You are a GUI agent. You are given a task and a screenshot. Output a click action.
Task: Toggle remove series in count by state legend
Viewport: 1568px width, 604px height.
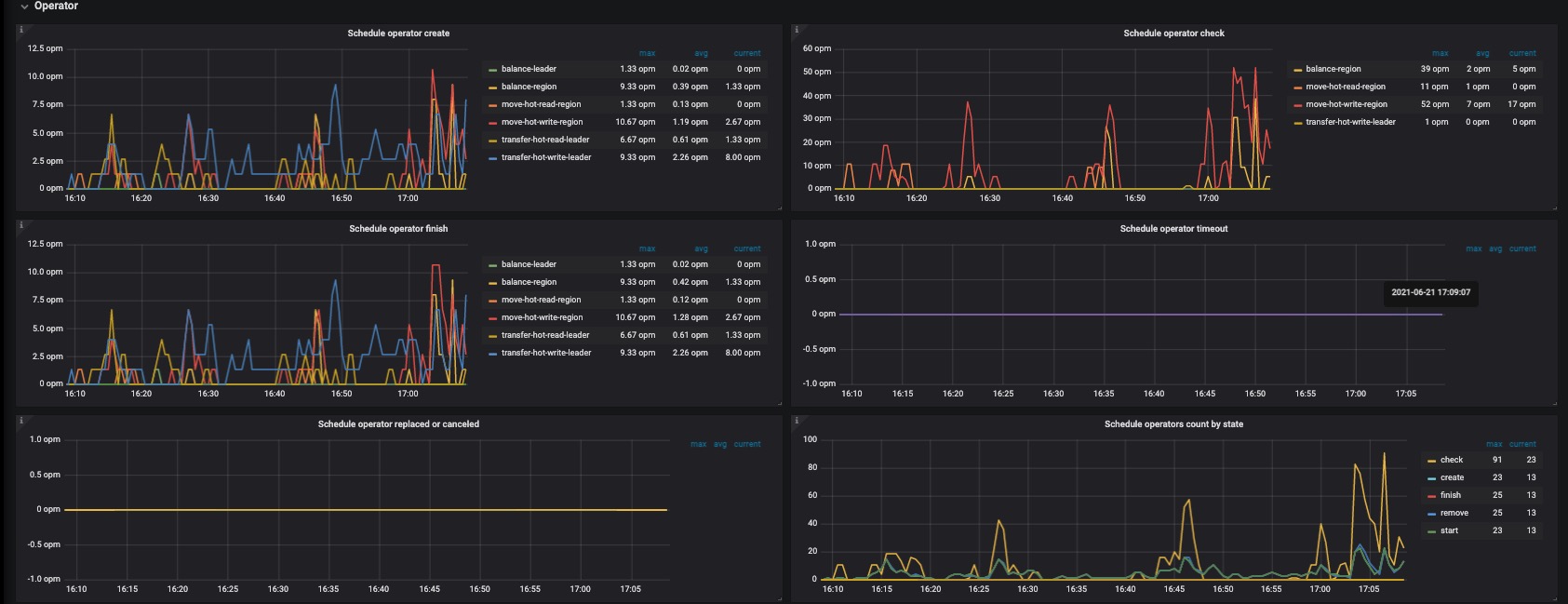pos(1454,513)
